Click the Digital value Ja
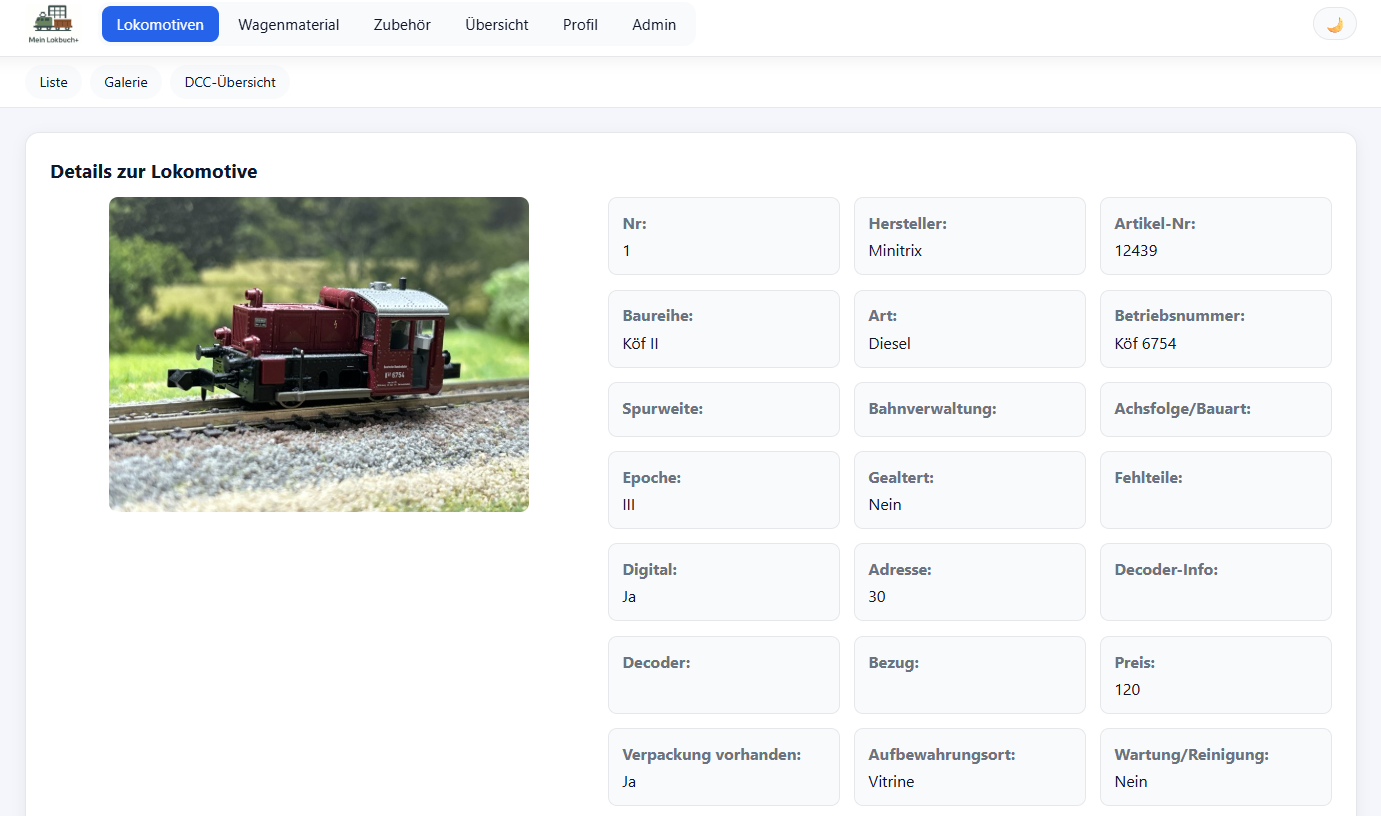 pos(629,596)
